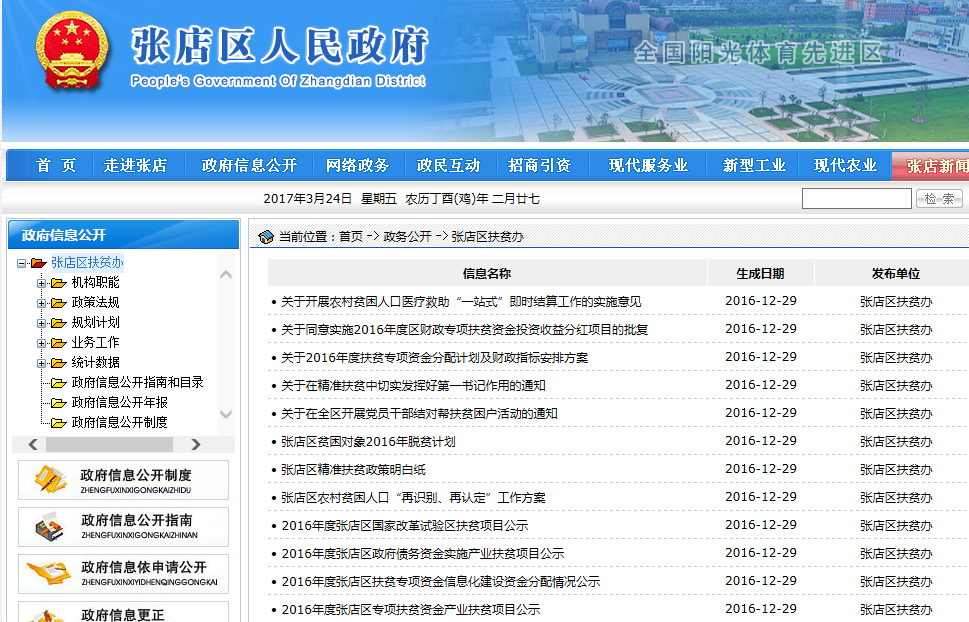Collapse the 张店区扶贫办 tree node
The width and height of the screenshot is (969, 622).
[x=21, y=263]
